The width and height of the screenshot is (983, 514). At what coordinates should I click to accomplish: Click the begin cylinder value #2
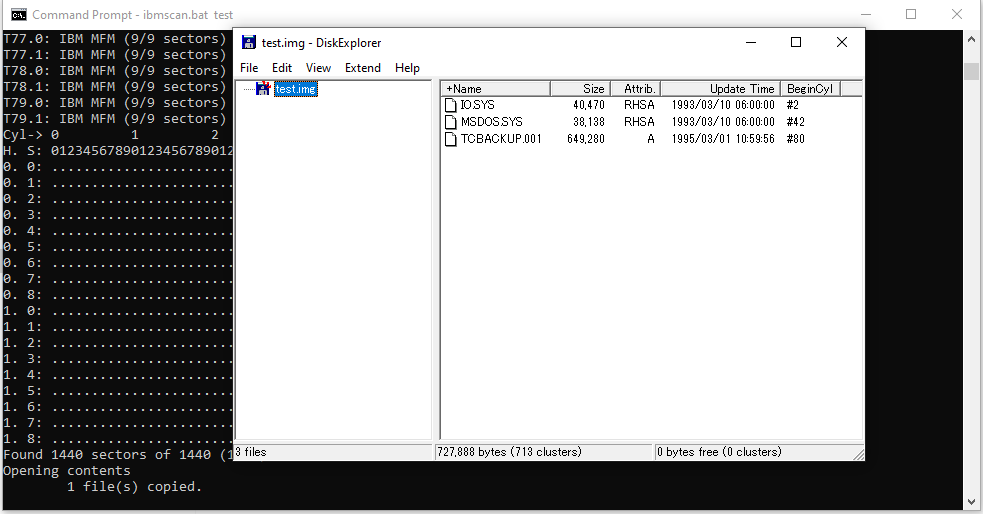[792, 105]
